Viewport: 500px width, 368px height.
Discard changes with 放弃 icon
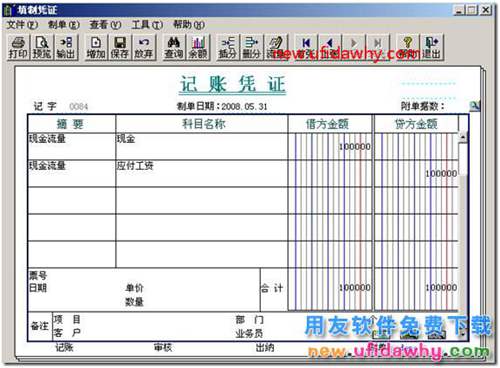point(144,47)
